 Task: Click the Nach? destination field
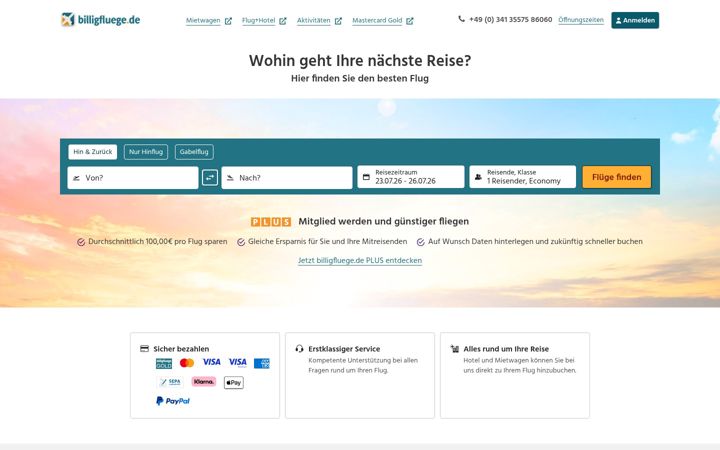click(x=287, y=178)
